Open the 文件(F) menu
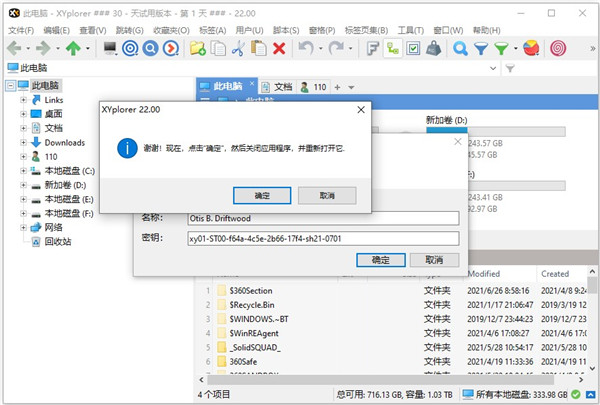600x405 pixels. pyautogui.click(x=21, y=30)
